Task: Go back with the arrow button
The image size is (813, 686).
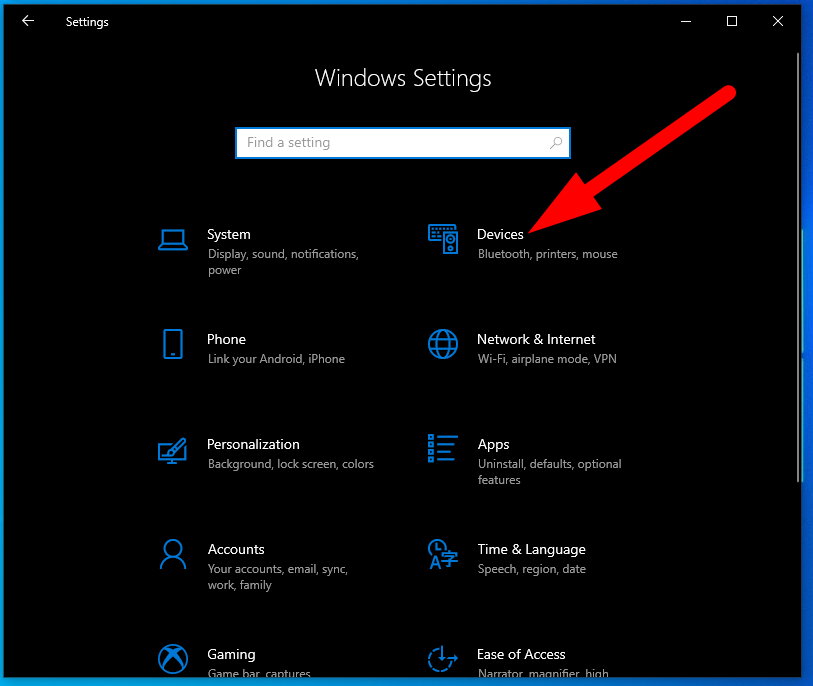Action: (28, 21)
